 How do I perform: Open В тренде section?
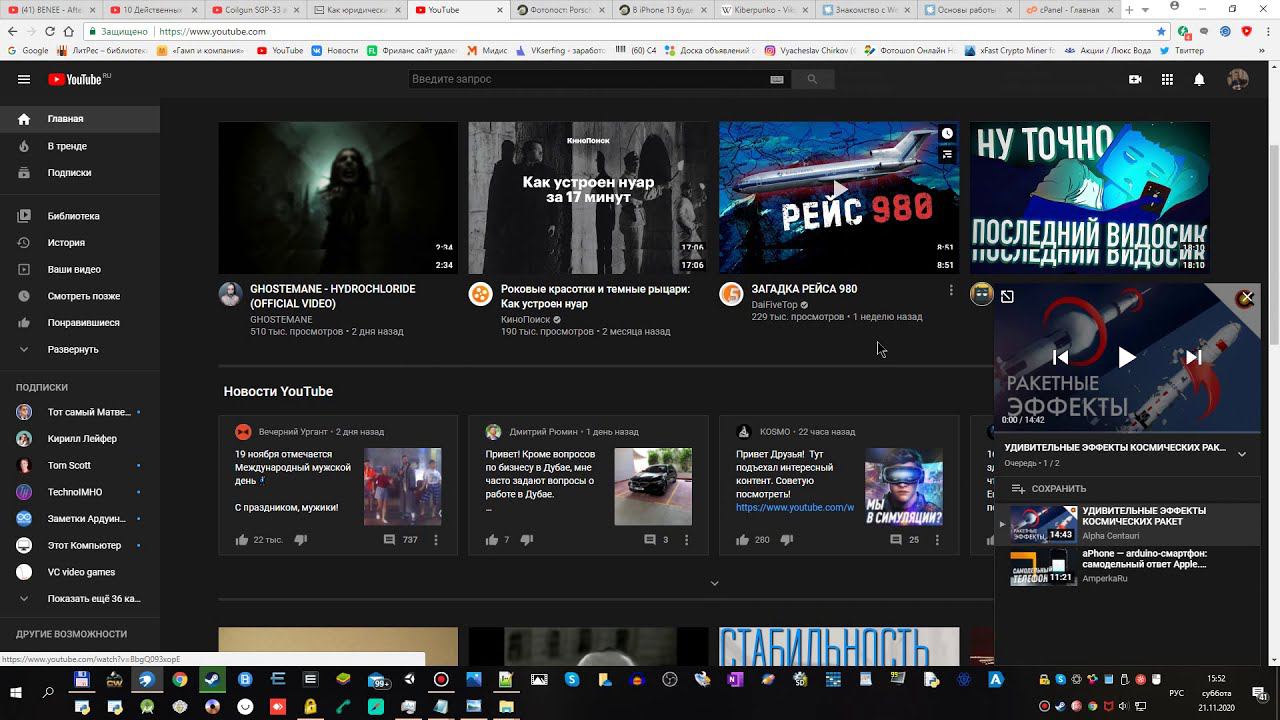coord(80,146)
